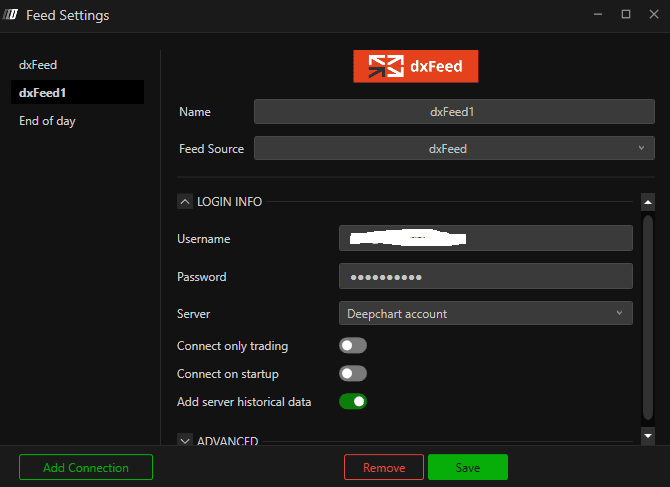Select dxFeed1 connection in sidebar
The image size is (670, 487).
(77, 92)
